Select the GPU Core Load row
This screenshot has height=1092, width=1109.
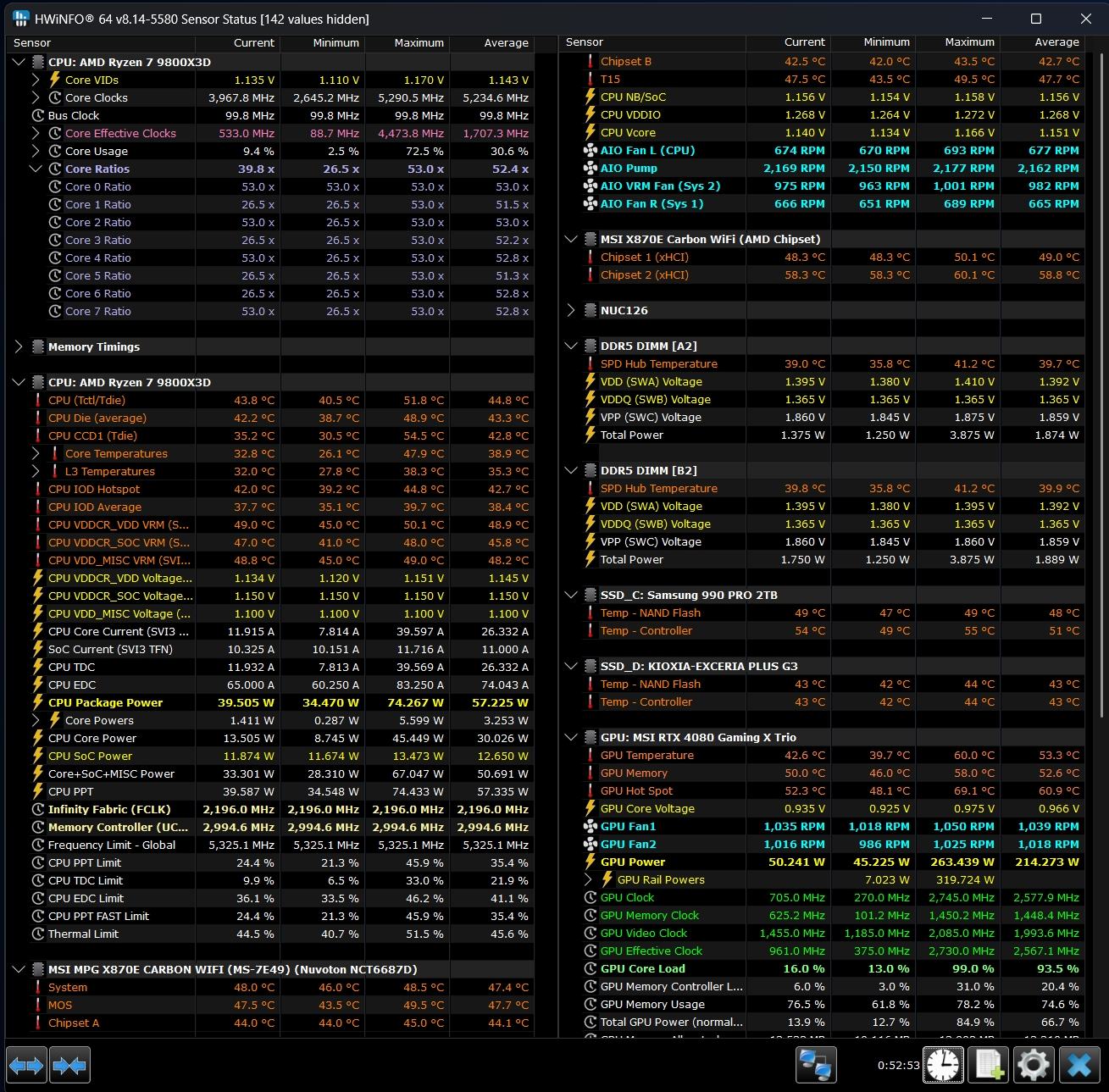(x=822, y=968)
